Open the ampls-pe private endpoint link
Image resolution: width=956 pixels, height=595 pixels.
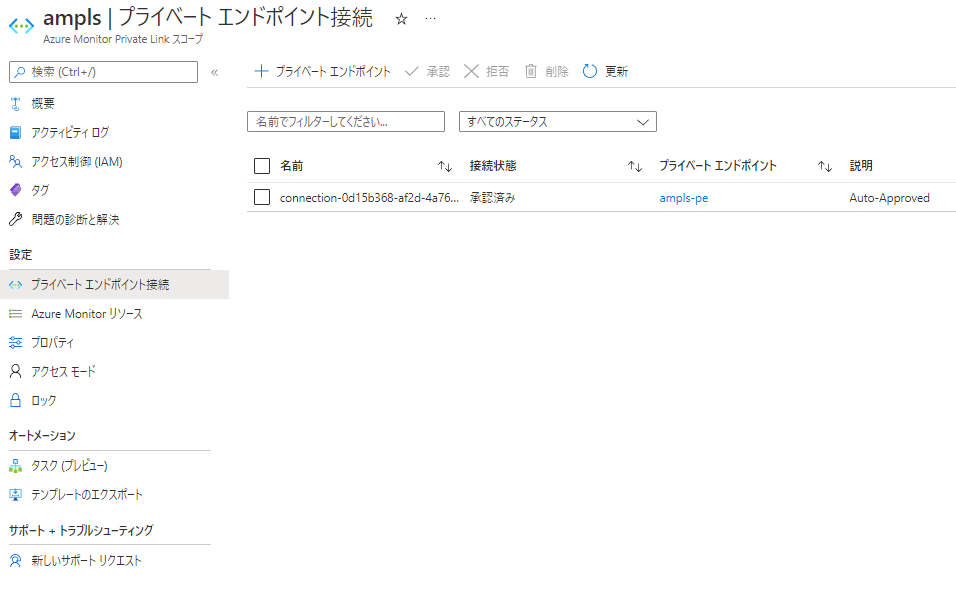click(x=683, y=198)
